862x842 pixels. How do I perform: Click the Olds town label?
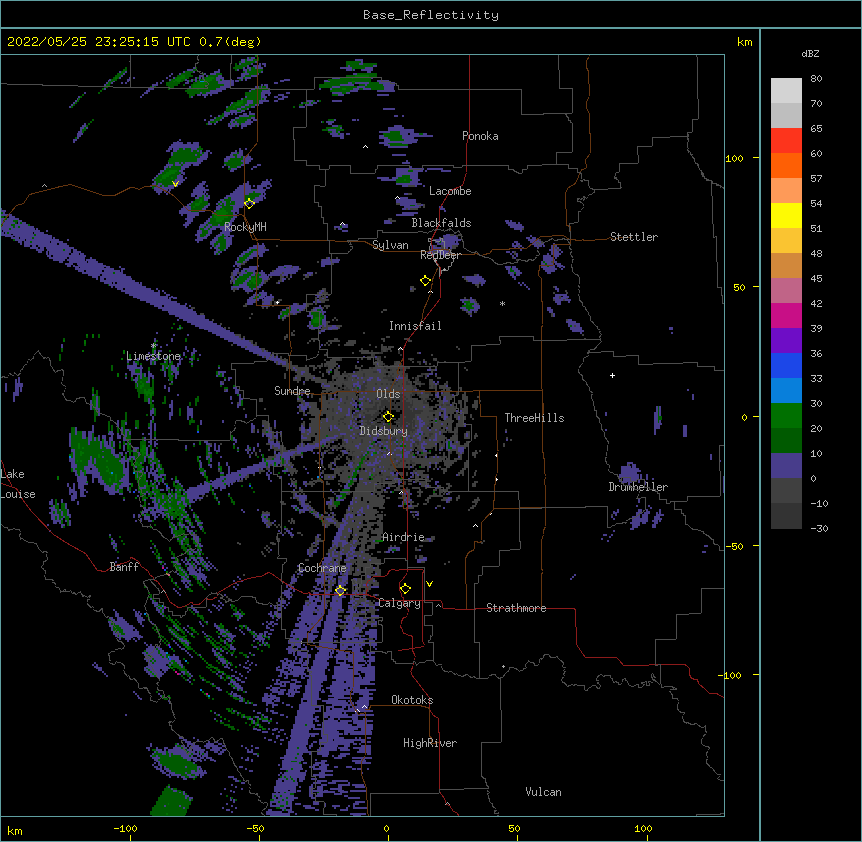coord(388,394)
